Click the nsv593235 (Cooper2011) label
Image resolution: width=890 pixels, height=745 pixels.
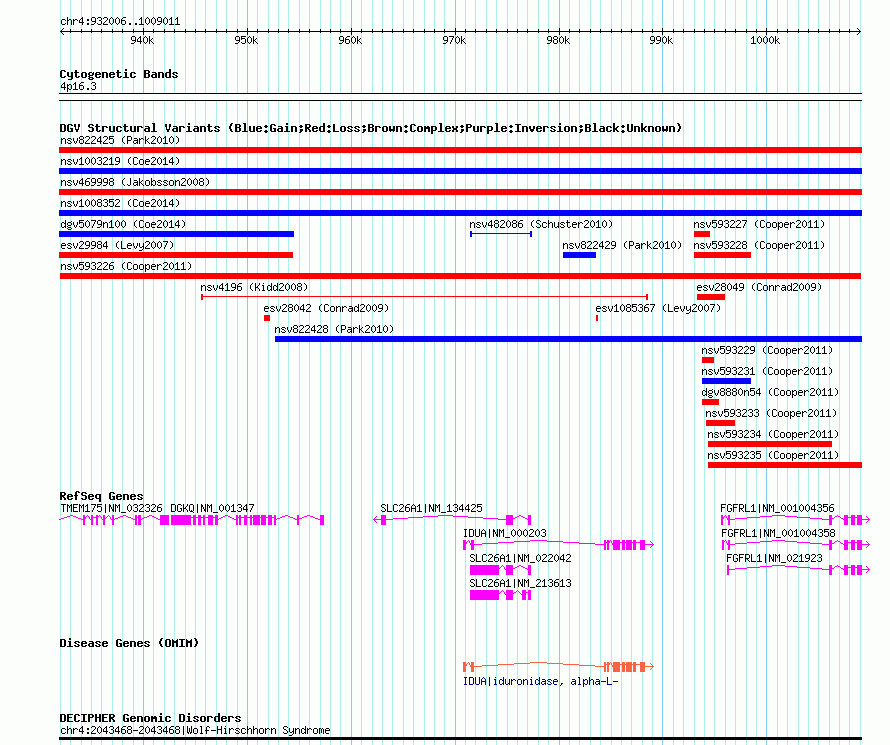(x=773, y=455)
